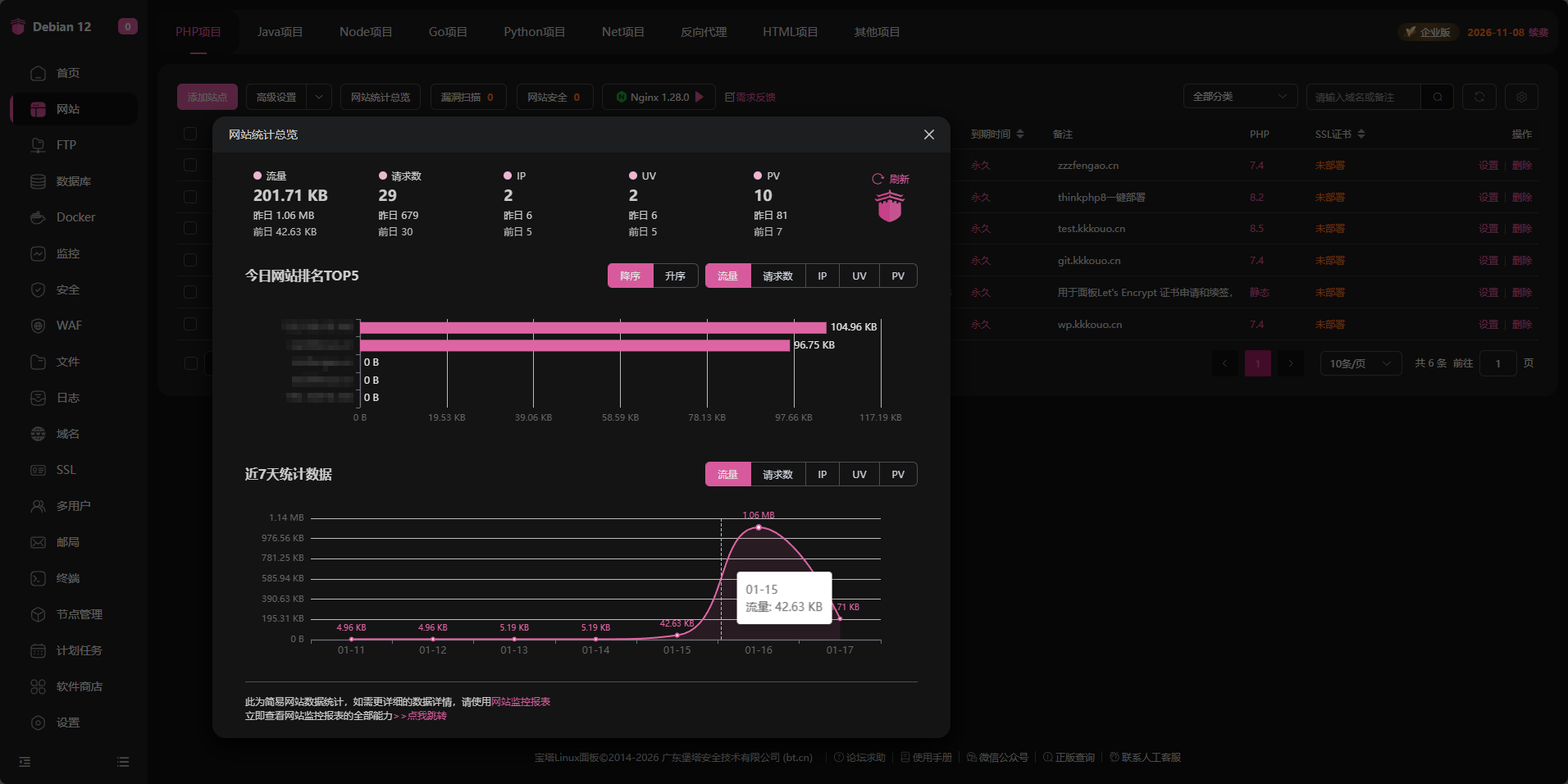The image size is (1568, 784).
Task: Click the Docker icon in sidebar
Action: pyautogui.click(x=38, y=217)
